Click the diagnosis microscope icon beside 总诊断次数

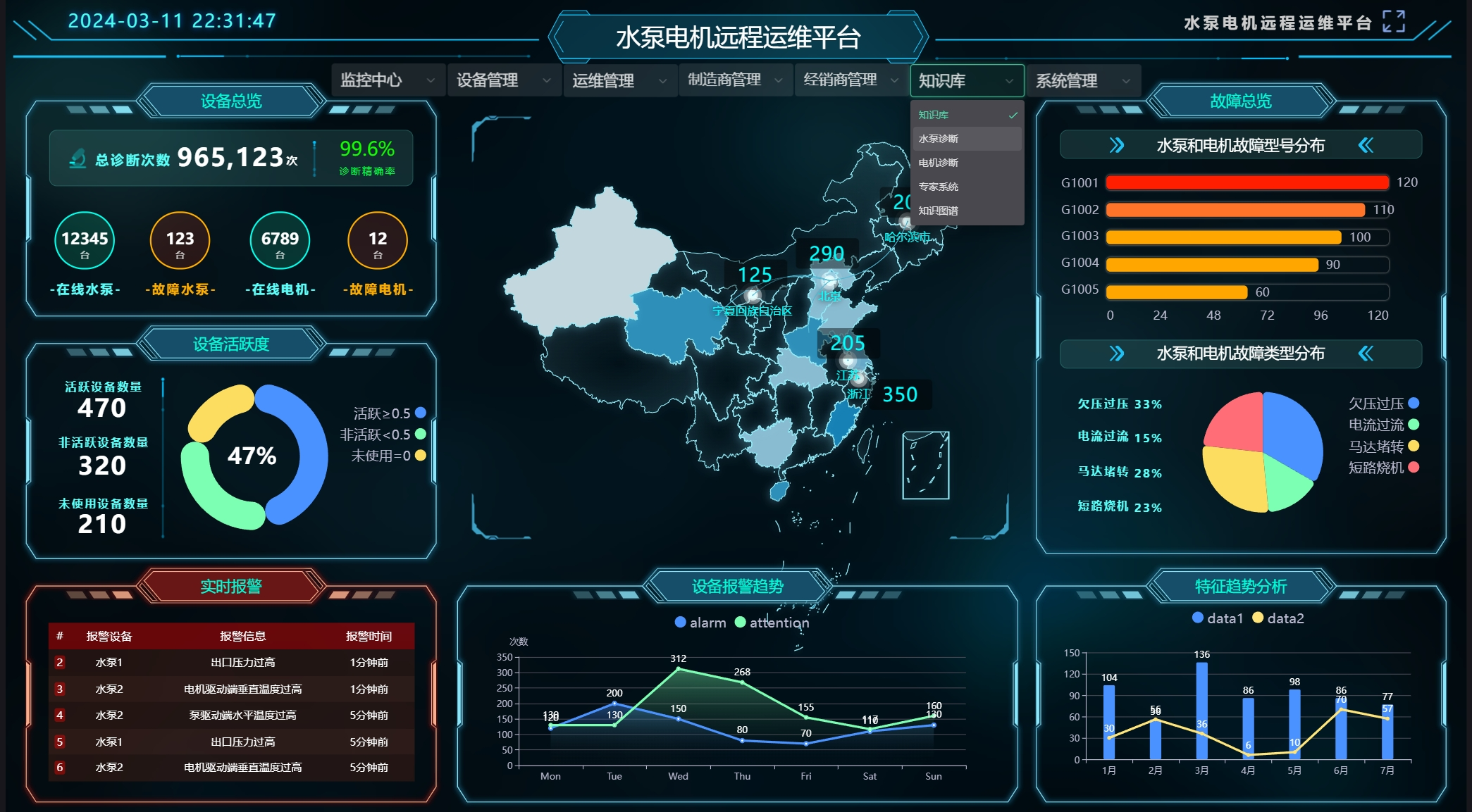(x=78, y=158)
